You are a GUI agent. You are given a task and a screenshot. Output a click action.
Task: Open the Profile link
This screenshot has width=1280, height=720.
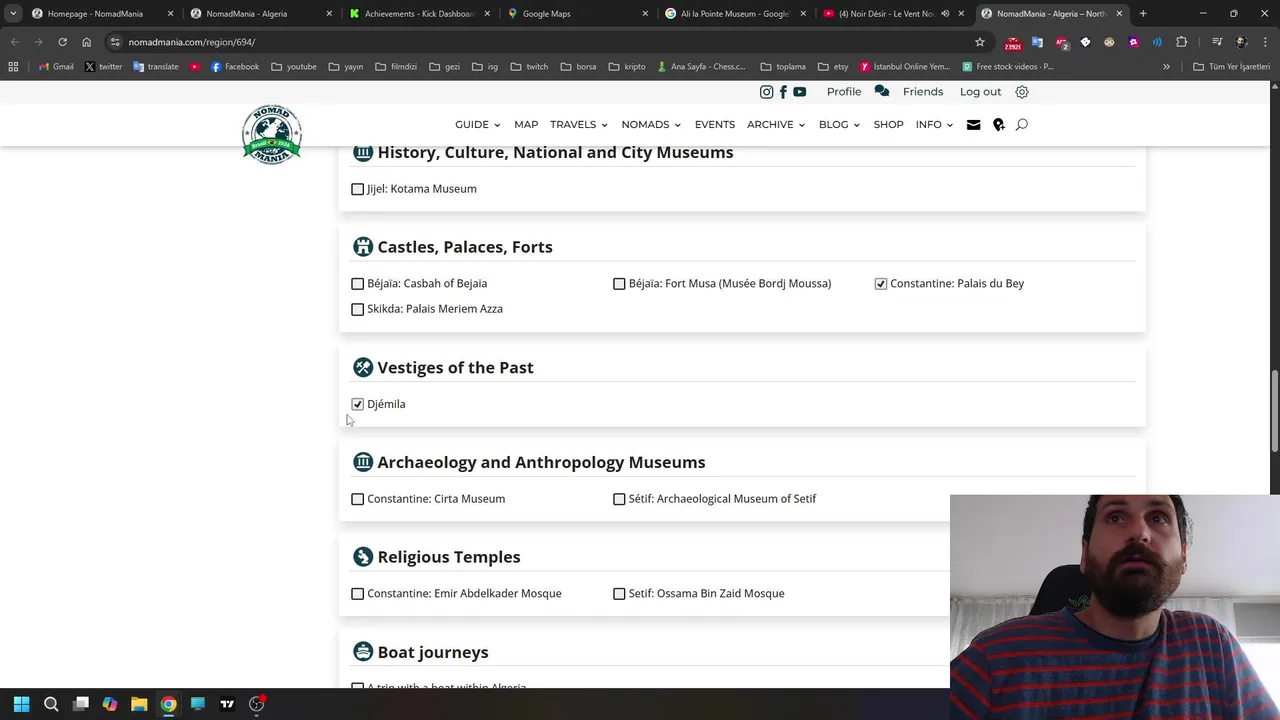[x=844, y=92]
